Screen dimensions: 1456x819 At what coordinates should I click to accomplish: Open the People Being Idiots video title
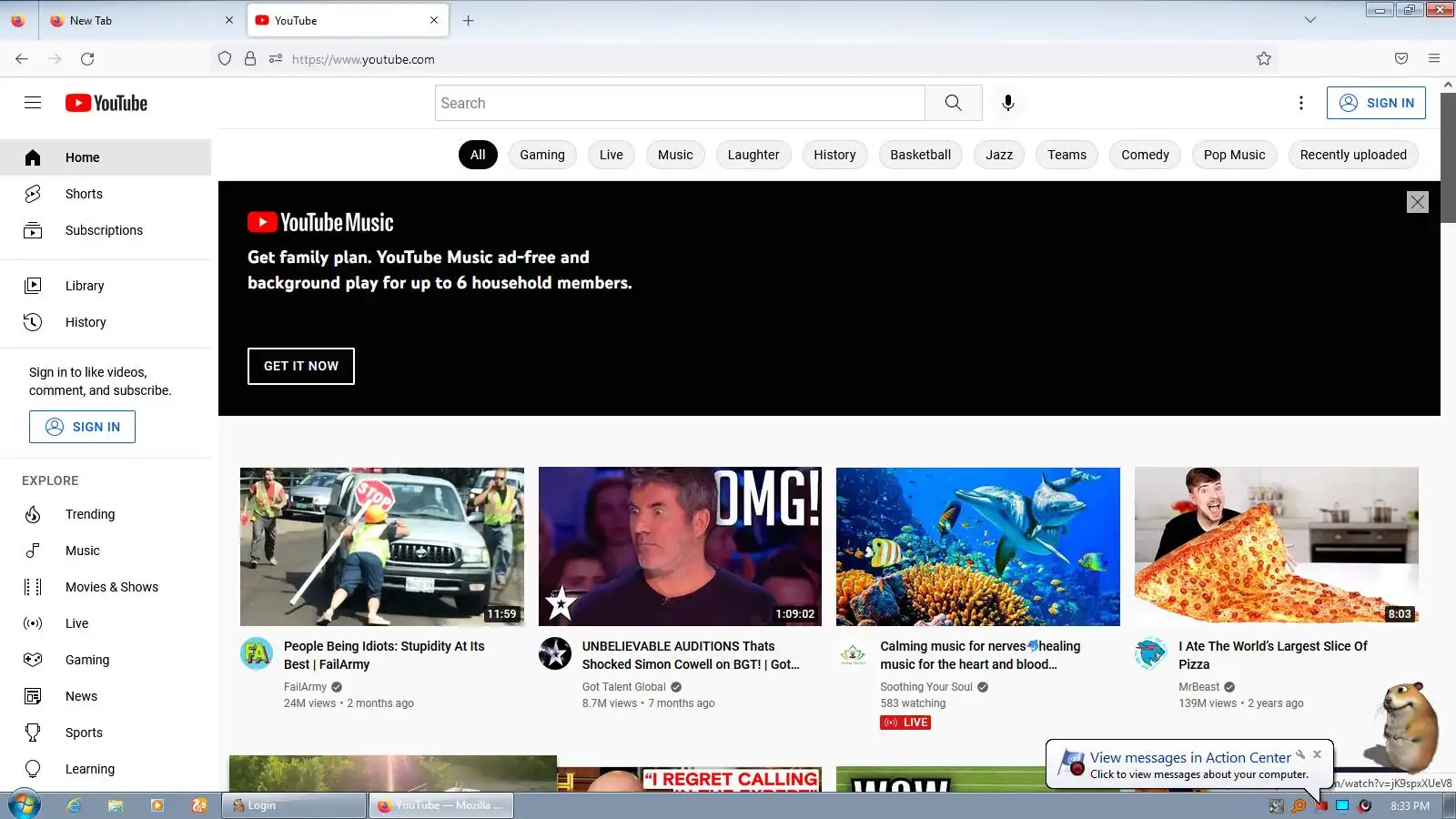tap(384, 655)
